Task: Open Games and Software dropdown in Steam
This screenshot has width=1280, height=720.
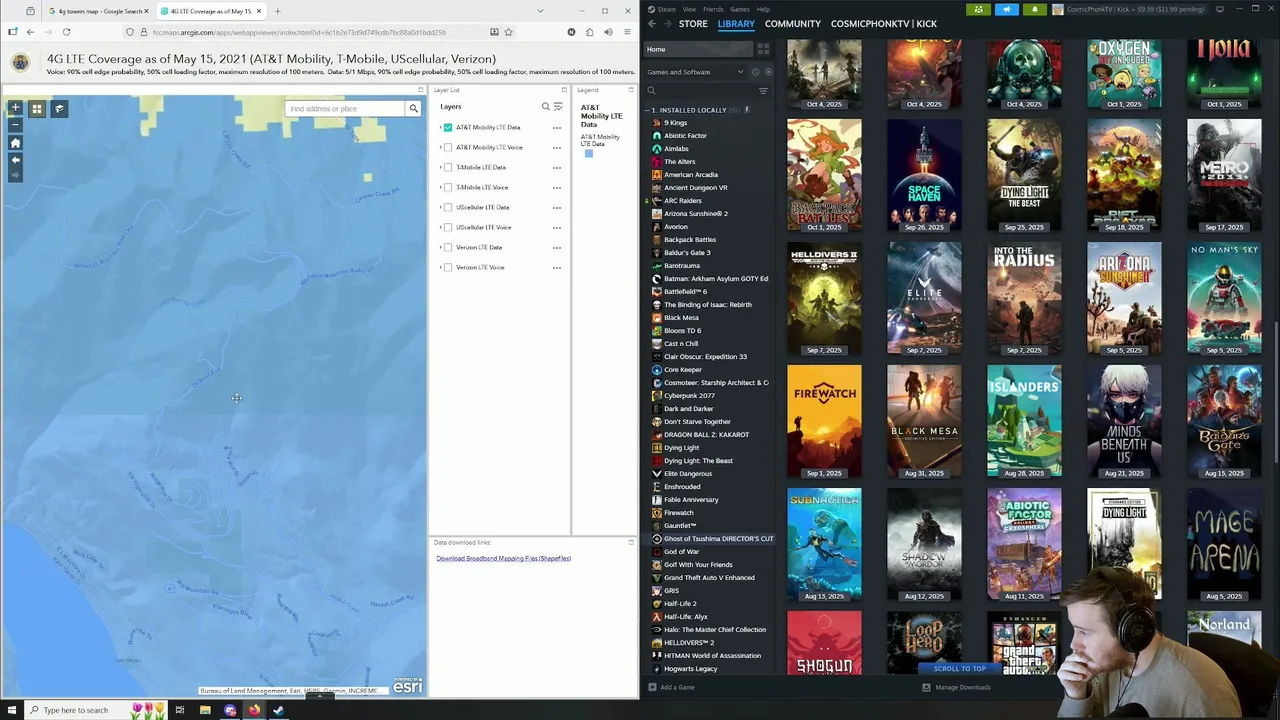Action: (x=695, y=72)
